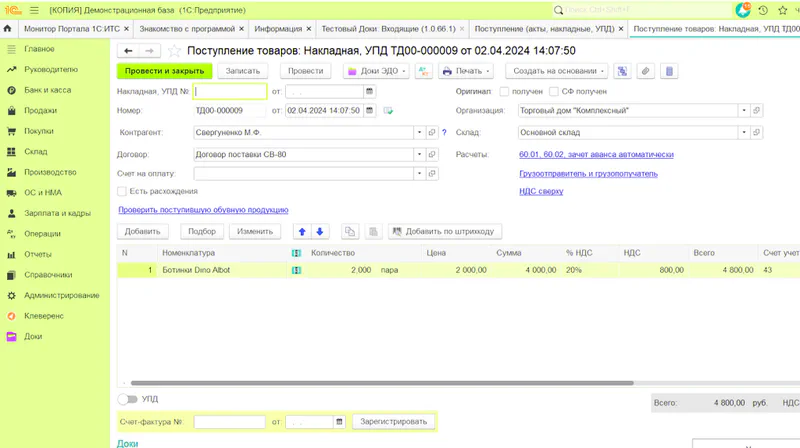800x448 pixels.
Task: Check the 'получен' original checkbox
Action: click(x=505, y=91)
